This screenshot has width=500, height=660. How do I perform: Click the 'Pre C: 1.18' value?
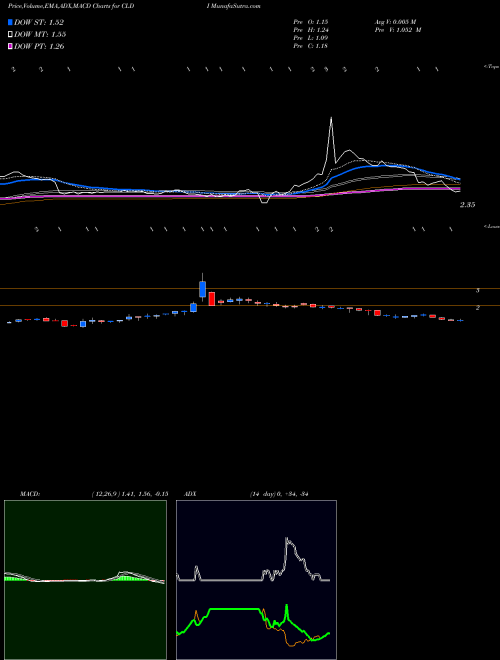pos(311,46)
